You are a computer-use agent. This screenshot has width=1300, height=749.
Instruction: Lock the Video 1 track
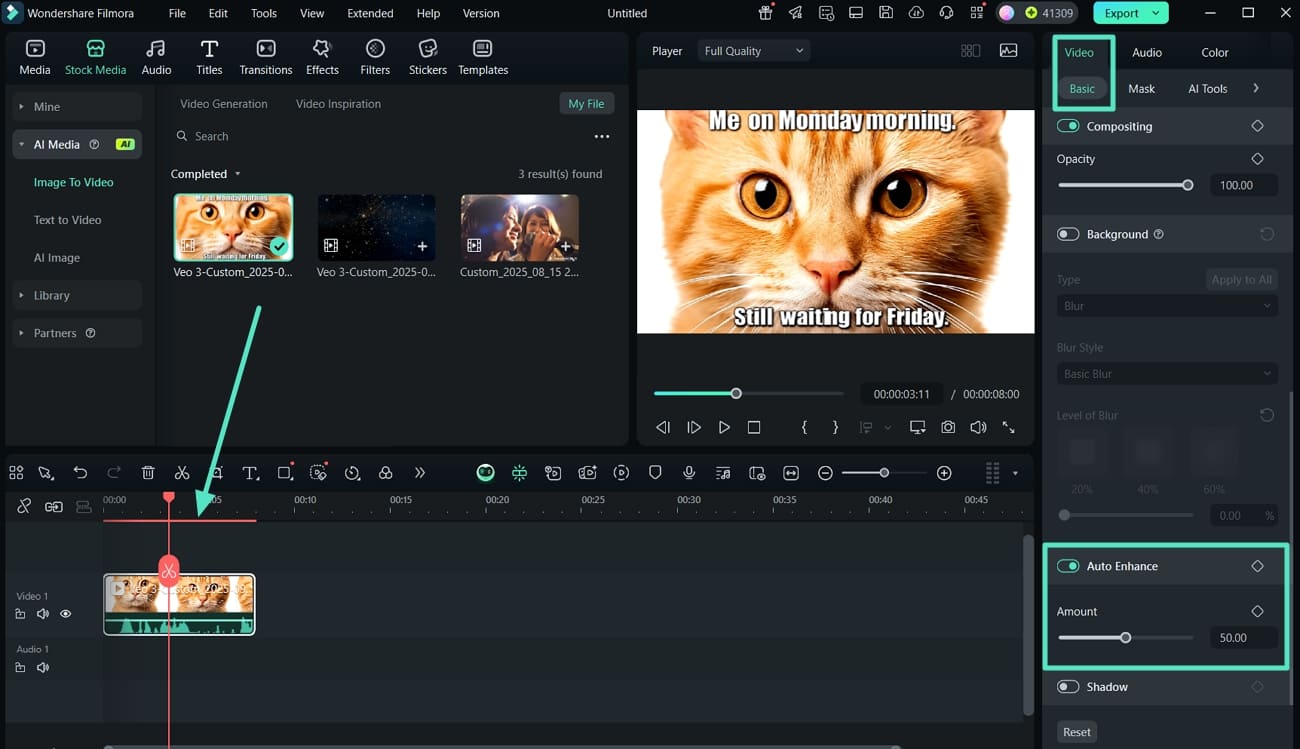coord(20,614)
